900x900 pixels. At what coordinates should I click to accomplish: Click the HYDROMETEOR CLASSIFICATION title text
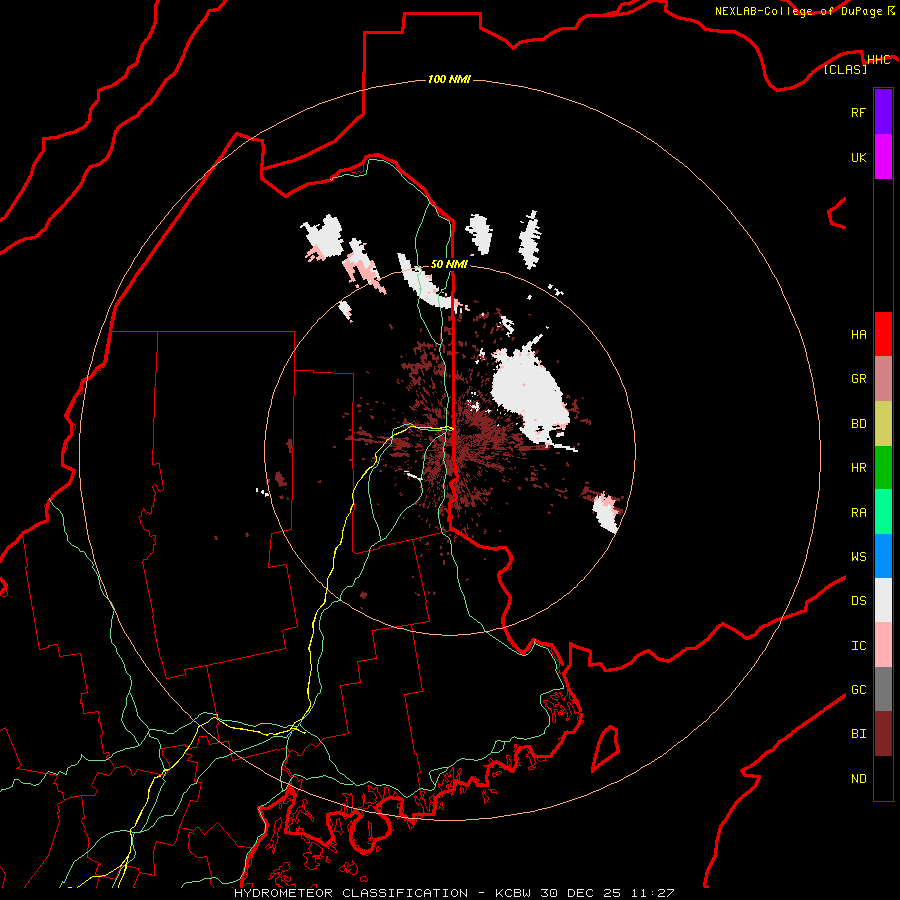(x=351, y=893)
